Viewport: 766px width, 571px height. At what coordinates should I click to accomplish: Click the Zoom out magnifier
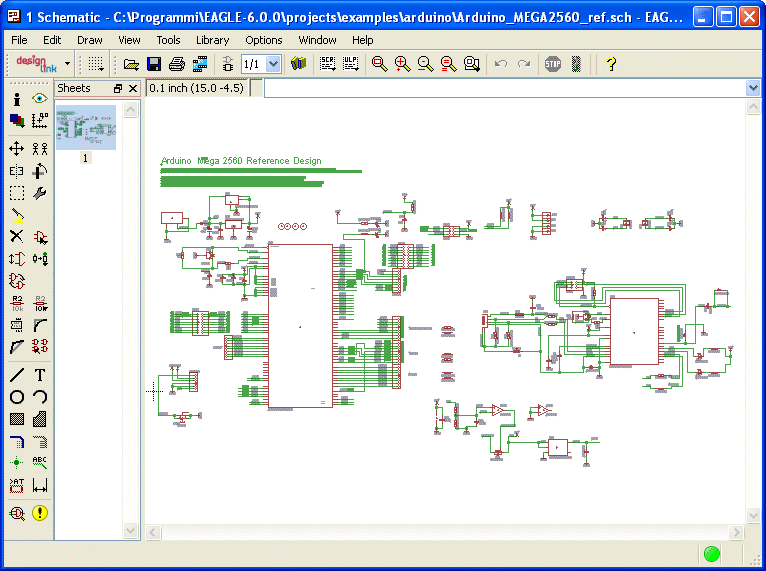[x=425, y=63]
